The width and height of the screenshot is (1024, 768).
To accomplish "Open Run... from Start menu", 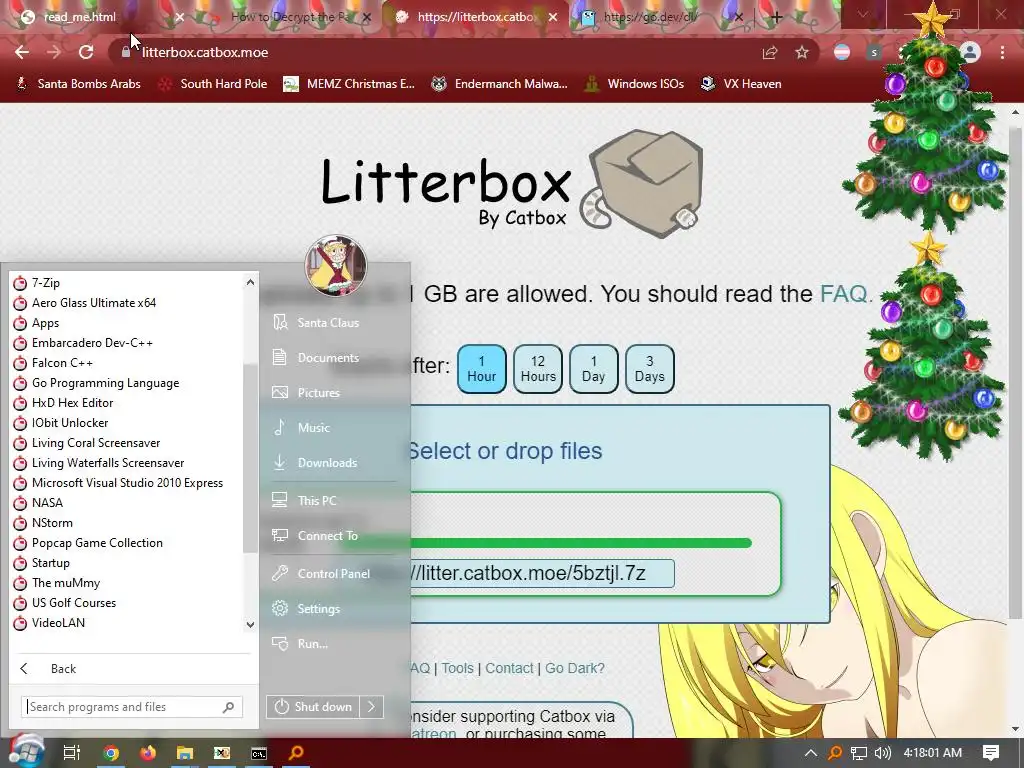I will click(x=312, y=644).
